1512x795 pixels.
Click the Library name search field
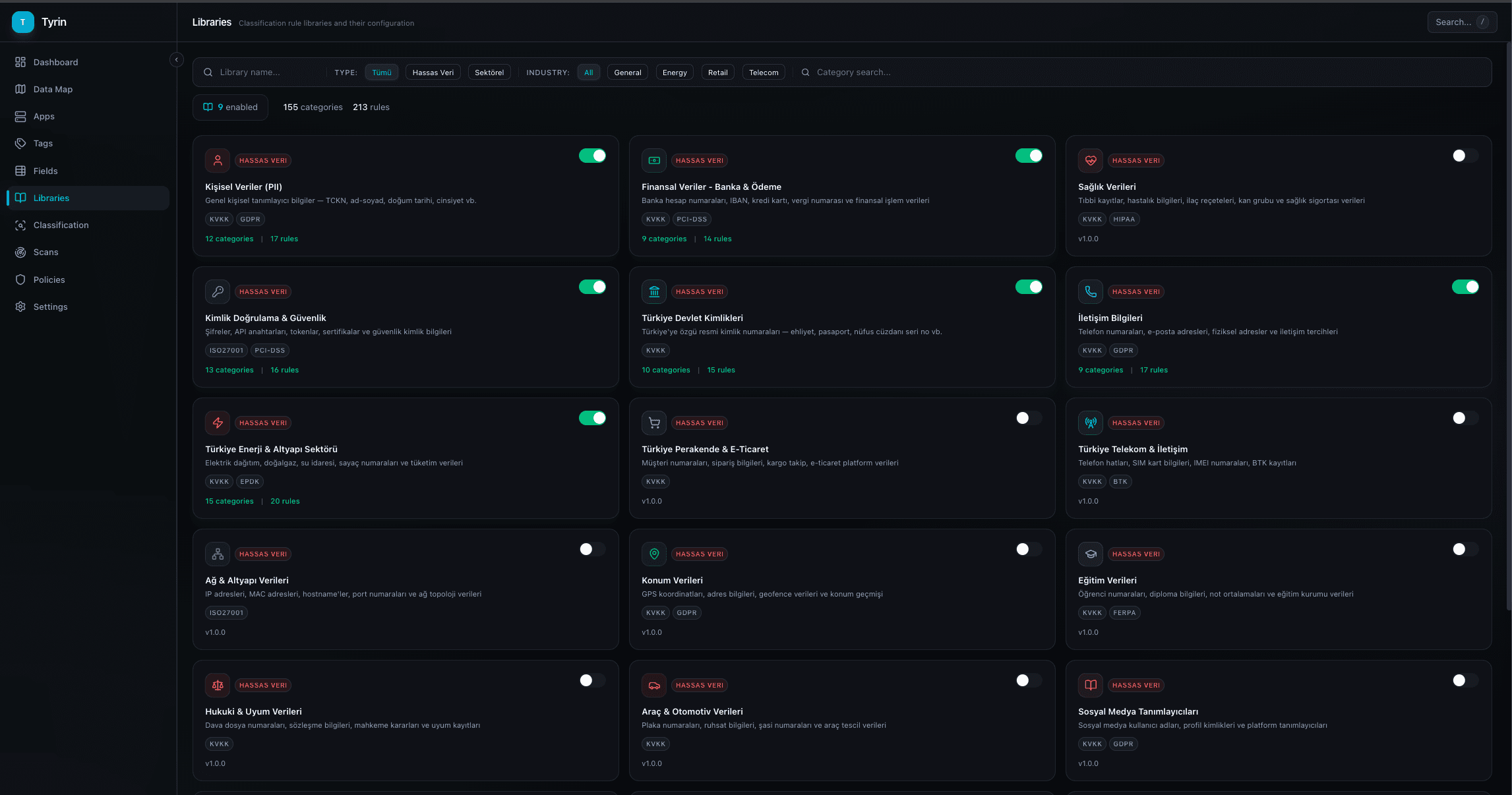coord(267,73)
